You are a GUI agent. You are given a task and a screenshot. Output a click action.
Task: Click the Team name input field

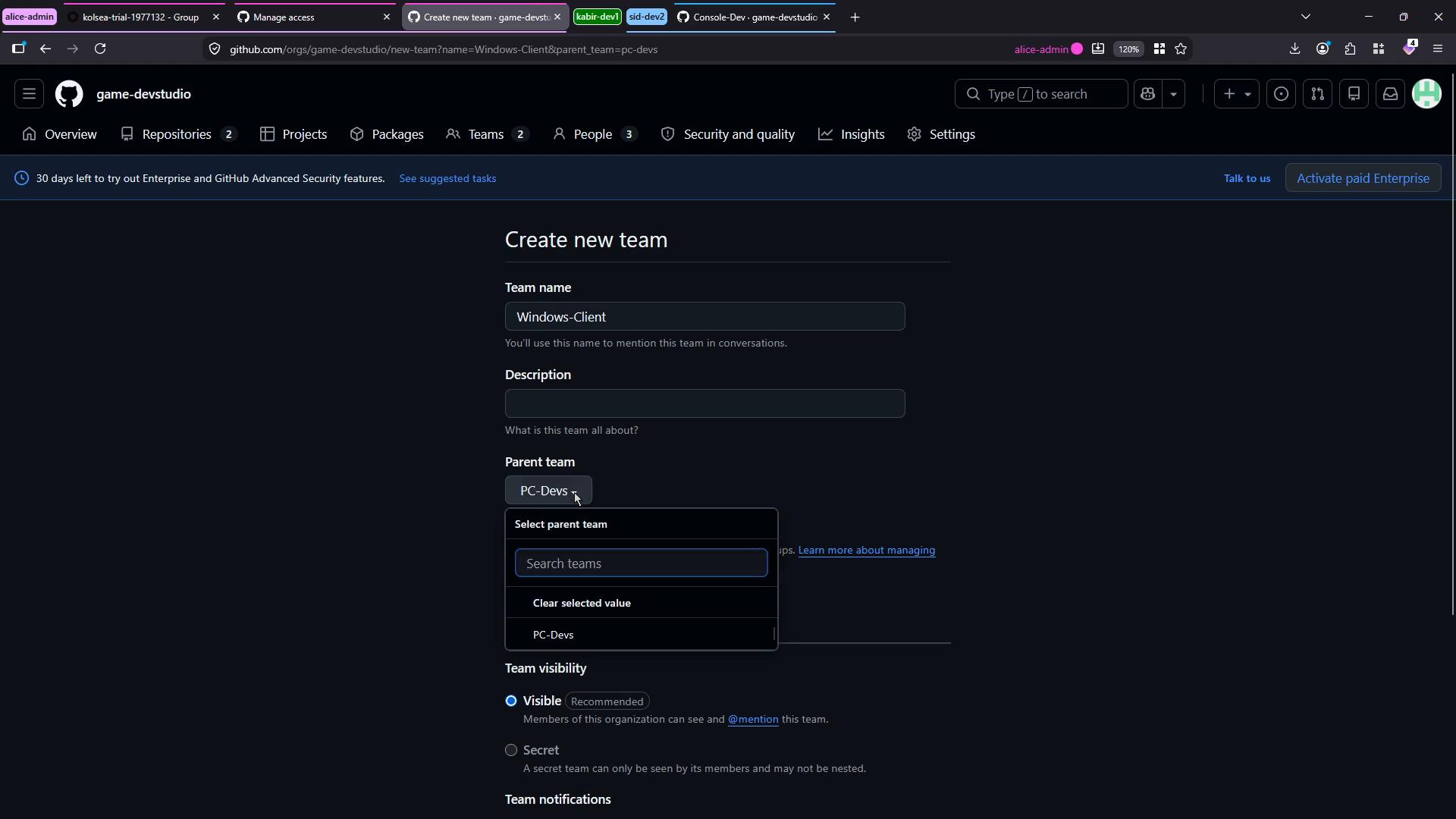click(704, 316)
